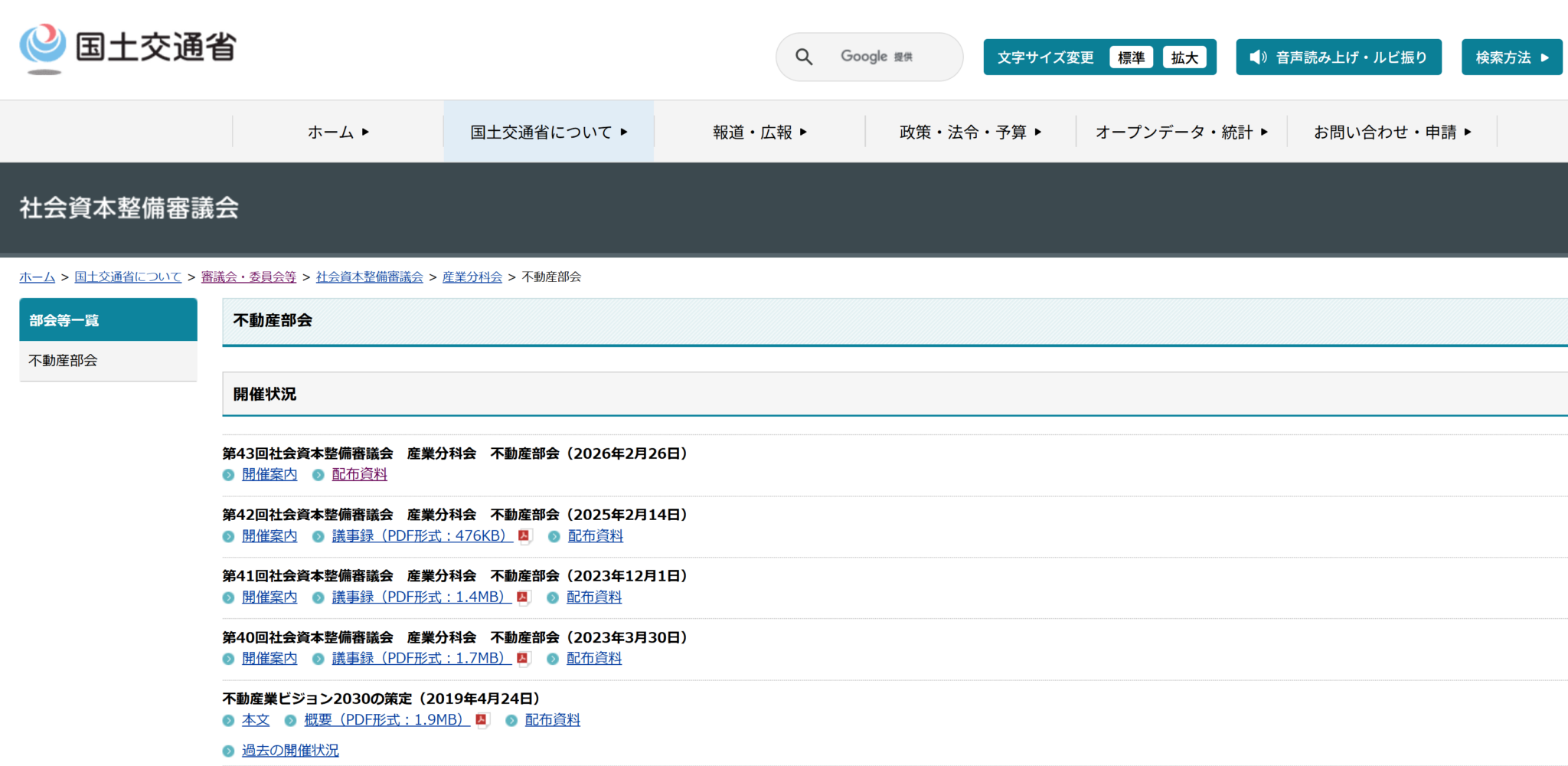Click bullet icon beside 過去の開催状況
The image size is (1568, 766).
coord(228,751)
